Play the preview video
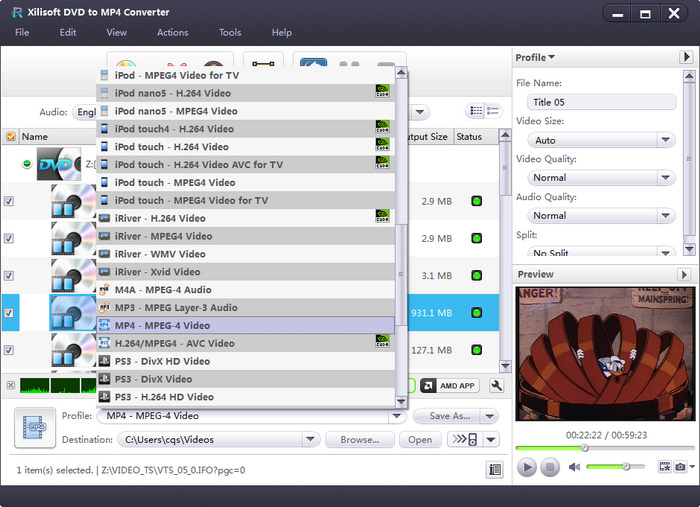This screenshot has width=700, height=507. click(527, 467)
